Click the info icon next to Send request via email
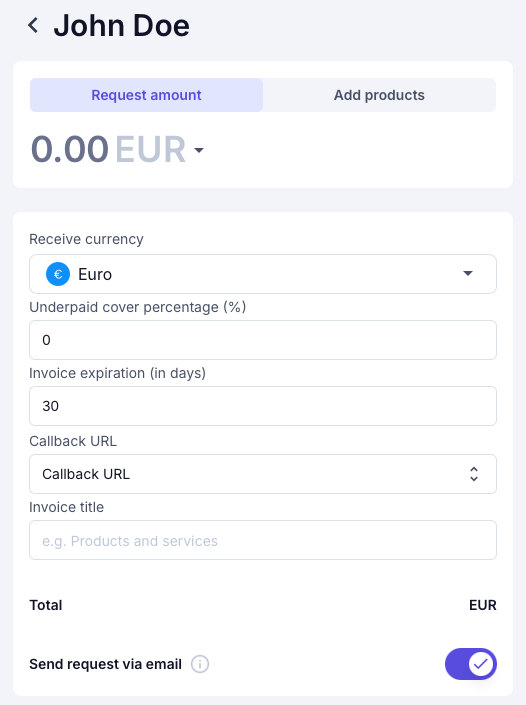526x705 pixels. (x=200, y=664)
